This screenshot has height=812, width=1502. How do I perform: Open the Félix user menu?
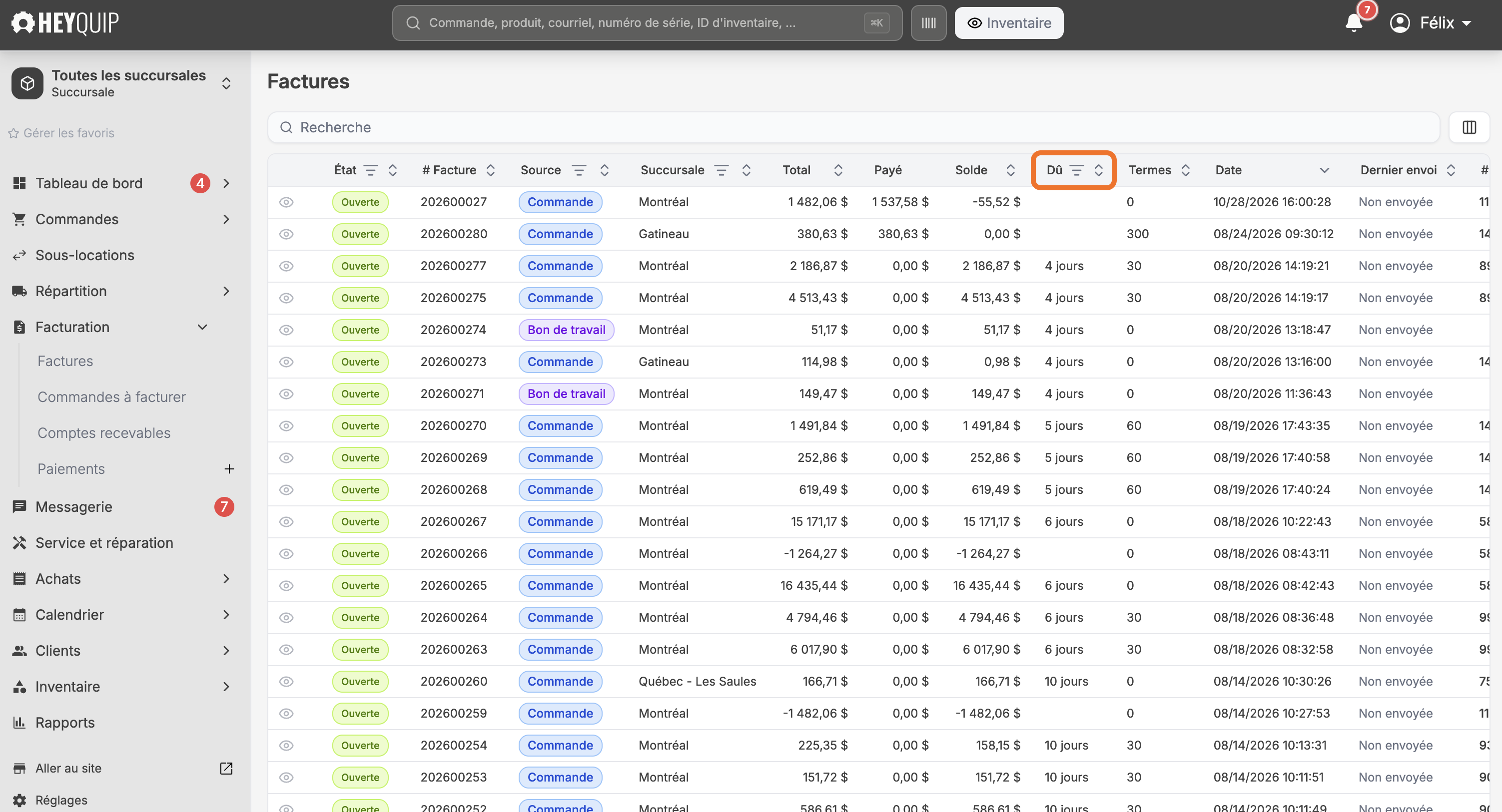tap(1430, 23)
